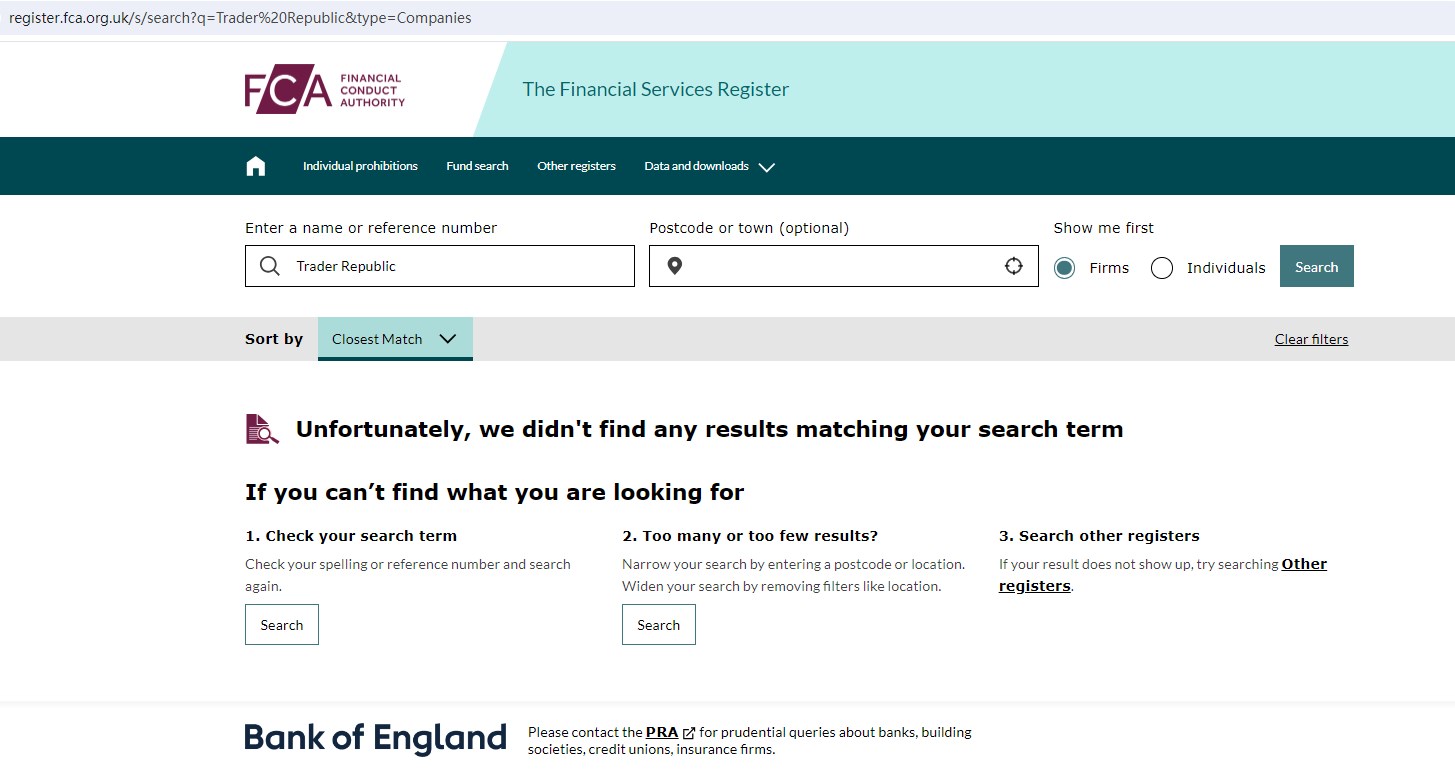1455x776 pixels.
Task: Click Search under Check your search term
Action: pos(282,625)
